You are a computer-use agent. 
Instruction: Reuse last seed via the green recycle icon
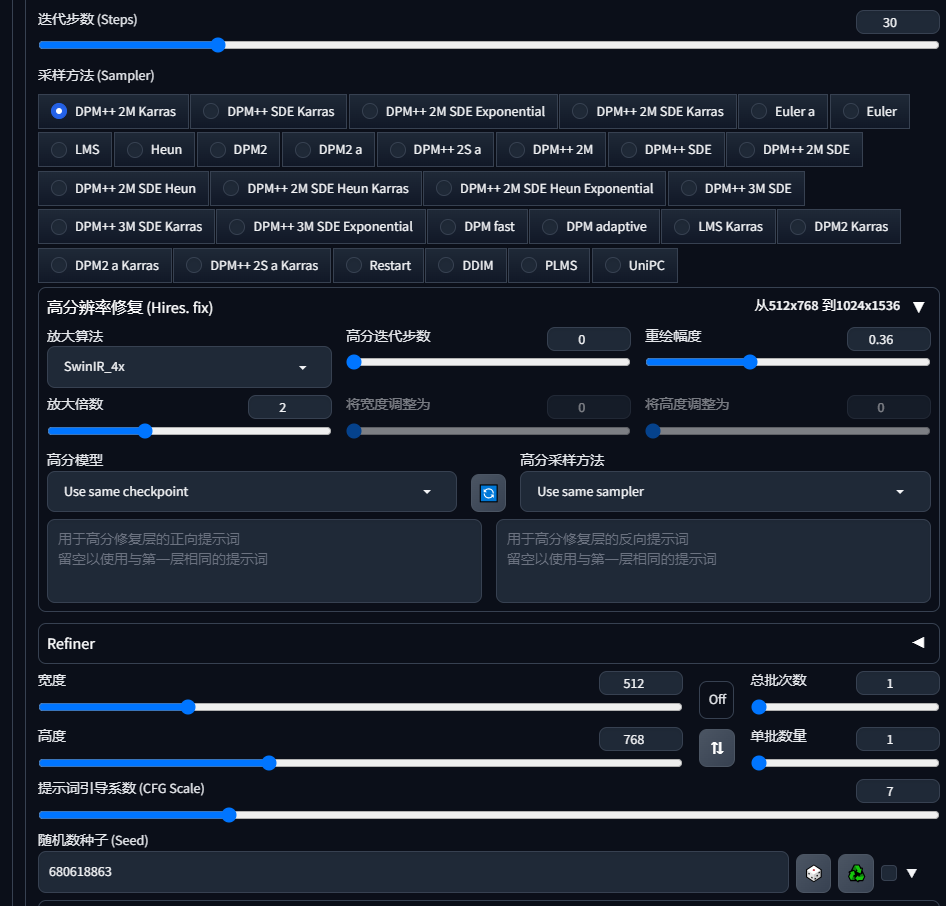click(x=854, y=873)
